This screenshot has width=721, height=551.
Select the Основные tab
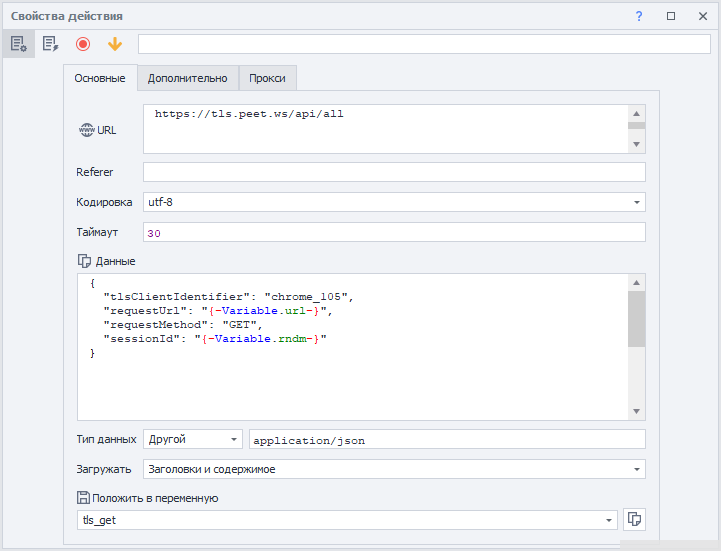click(x=100, y=78)
